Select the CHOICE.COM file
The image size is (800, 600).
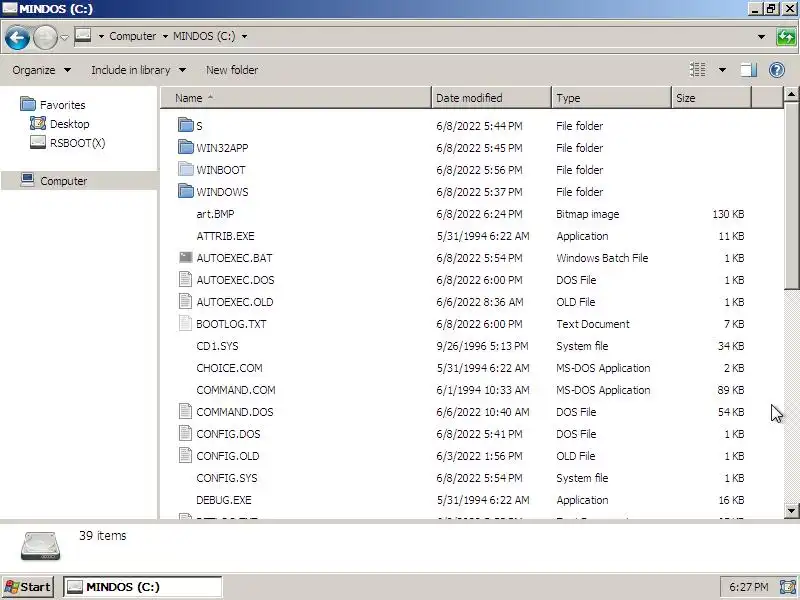point(229,368)
